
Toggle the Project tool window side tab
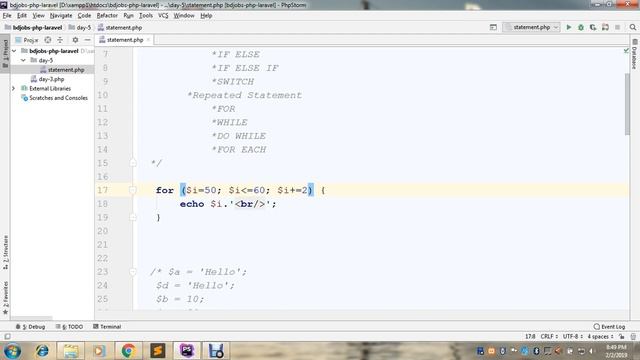pyautogui.click(x=5, y=54)
